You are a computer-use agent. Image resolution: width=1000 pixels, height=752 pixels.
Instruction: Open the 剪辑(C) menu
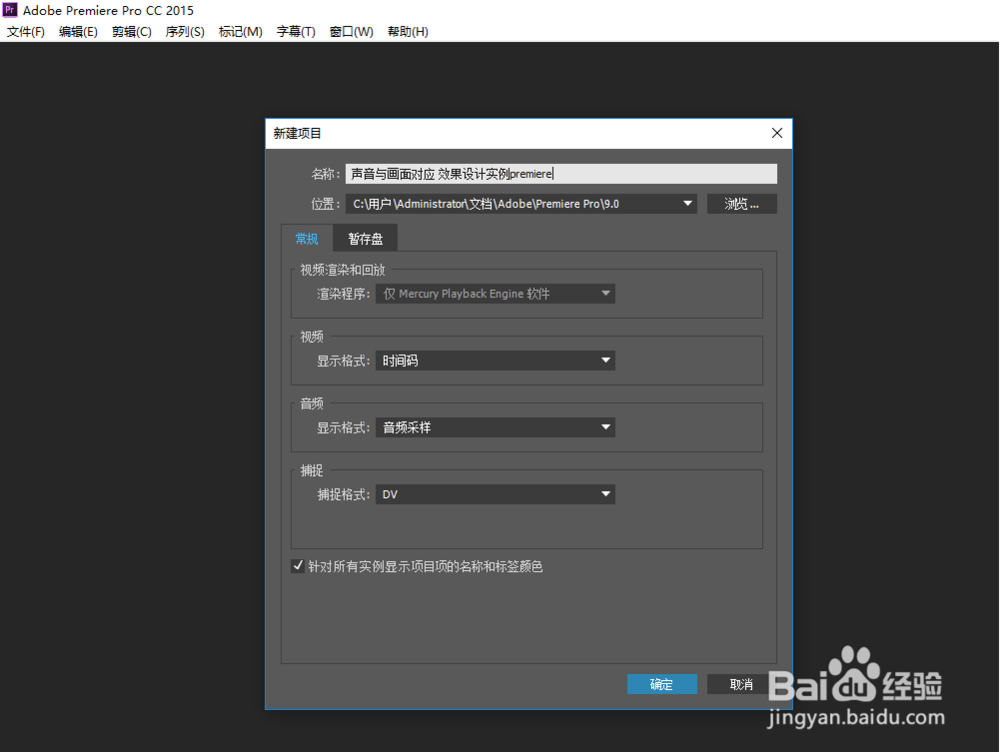tap(131, 31)
